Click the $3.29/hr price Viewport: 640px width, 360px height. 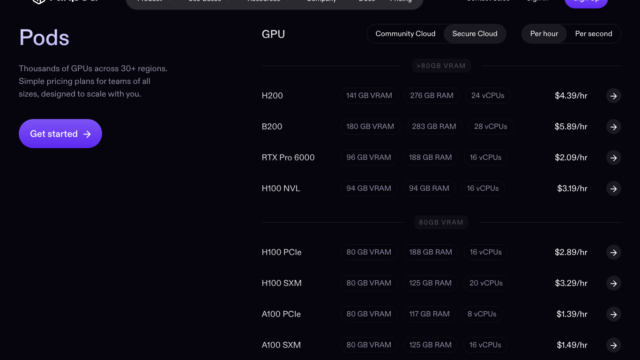571,283
